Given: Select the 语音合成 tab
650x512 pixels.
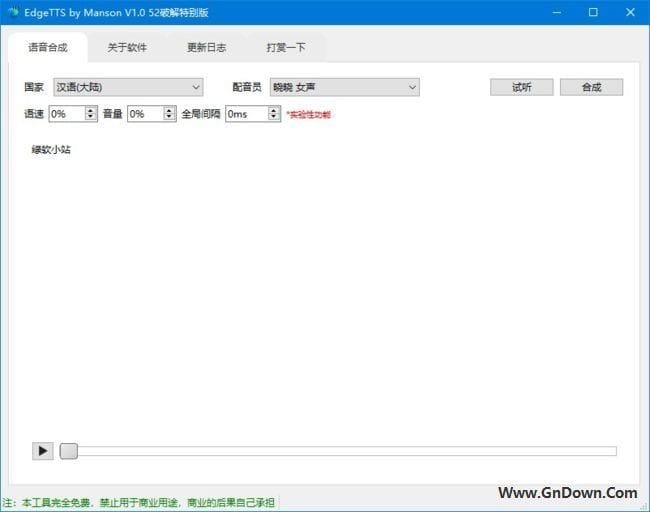Looking at the screenshot, I should [x=47, y=47].
